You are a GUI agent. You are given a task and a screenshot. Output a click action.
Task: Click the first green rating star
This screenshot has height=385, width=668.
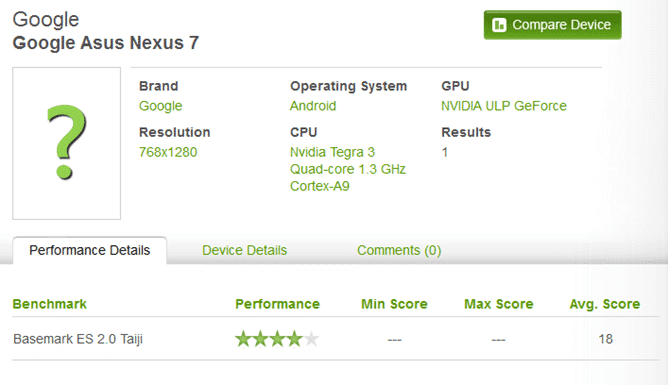click(243, 339)
